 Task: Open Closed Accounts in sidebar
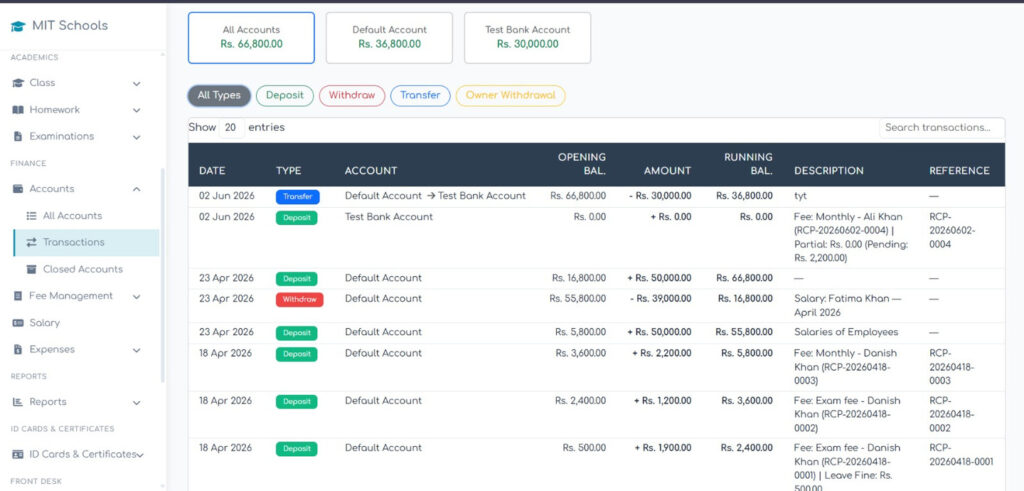tap(86, 269)
